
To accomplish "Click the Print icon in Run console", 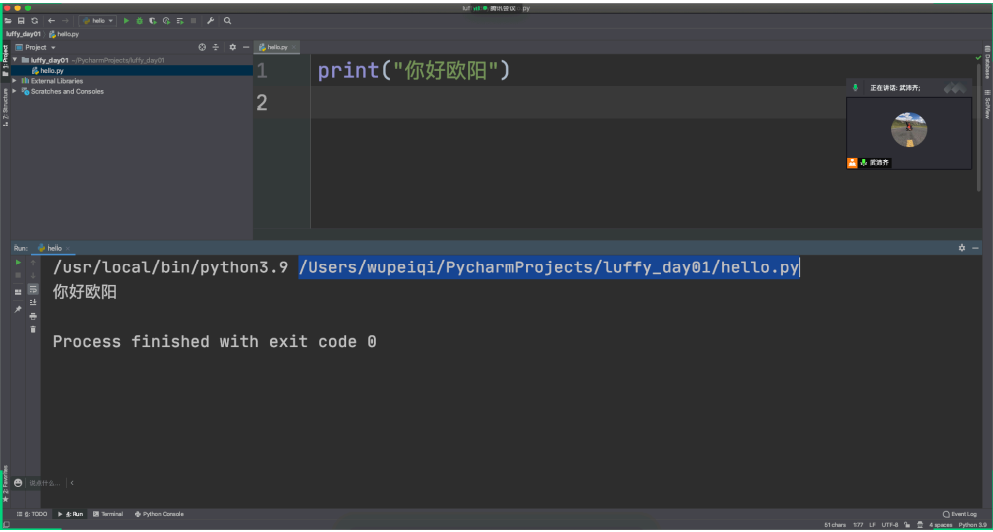I will point(33,316).
